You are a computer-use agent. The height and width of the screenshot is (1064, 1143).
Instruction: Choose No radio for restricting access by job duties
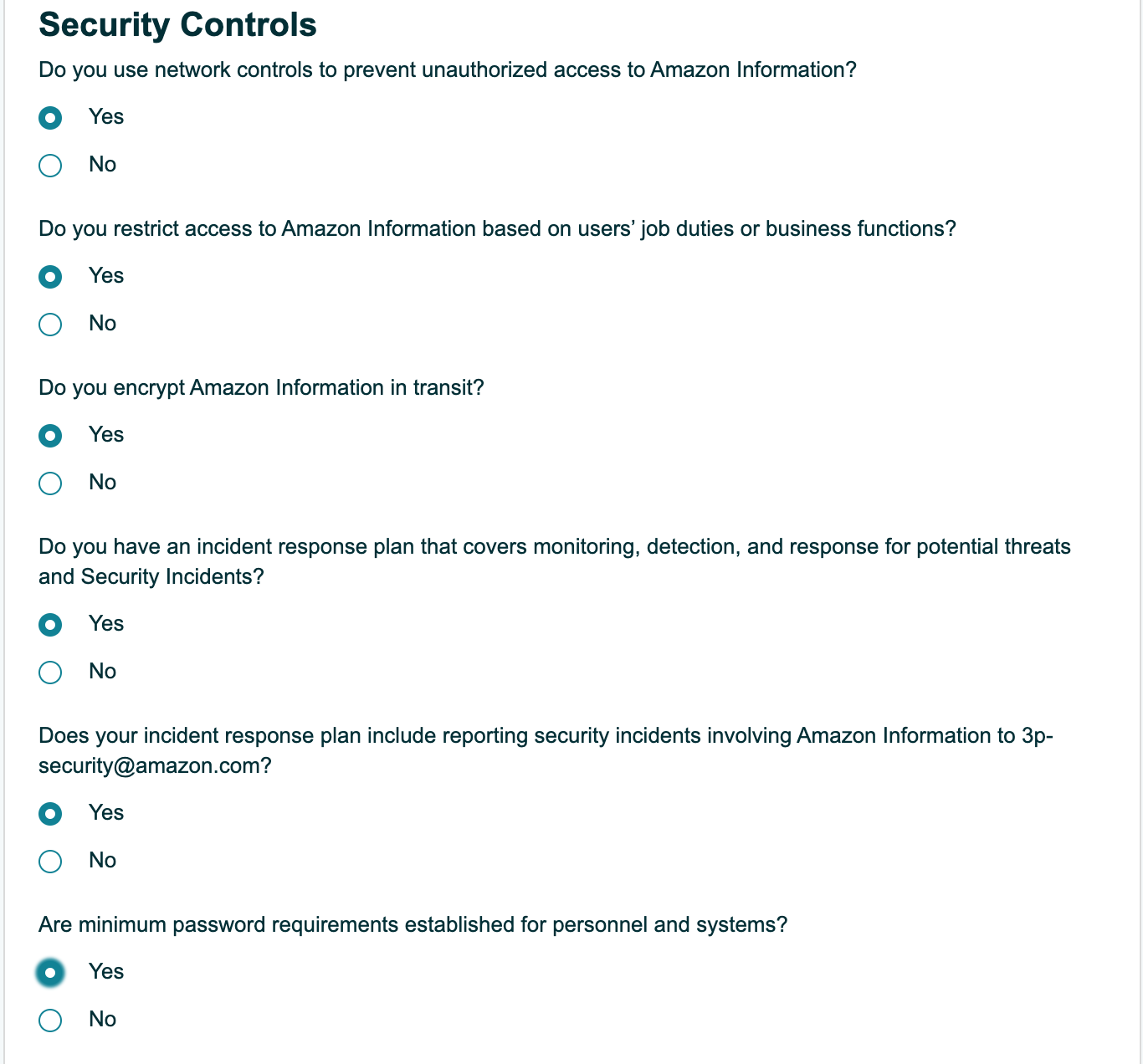(50, 325)
